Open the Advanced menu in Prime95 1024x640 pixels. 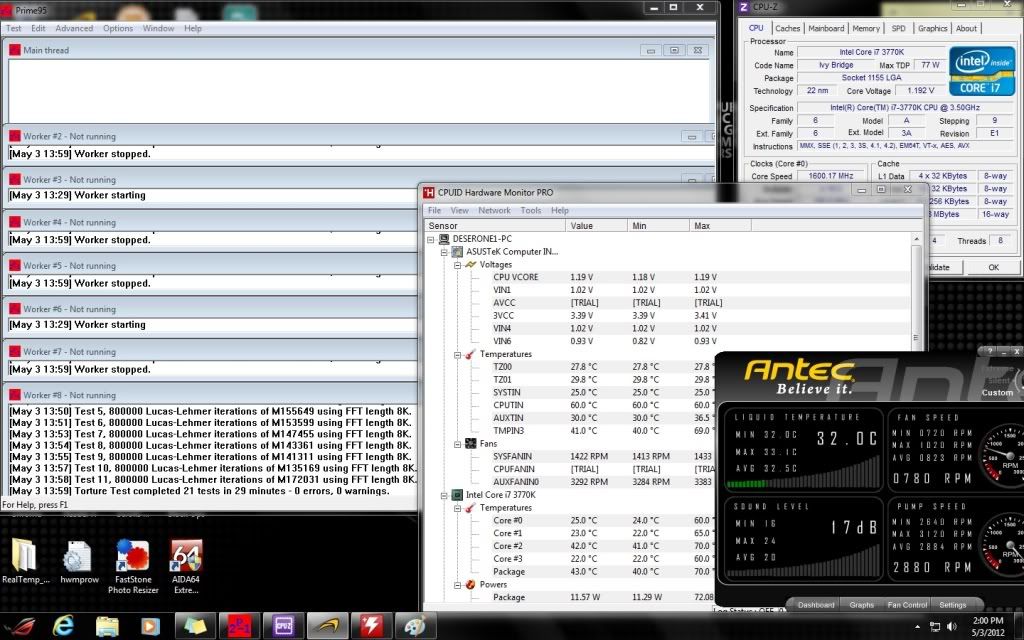[x=74, y=28]
